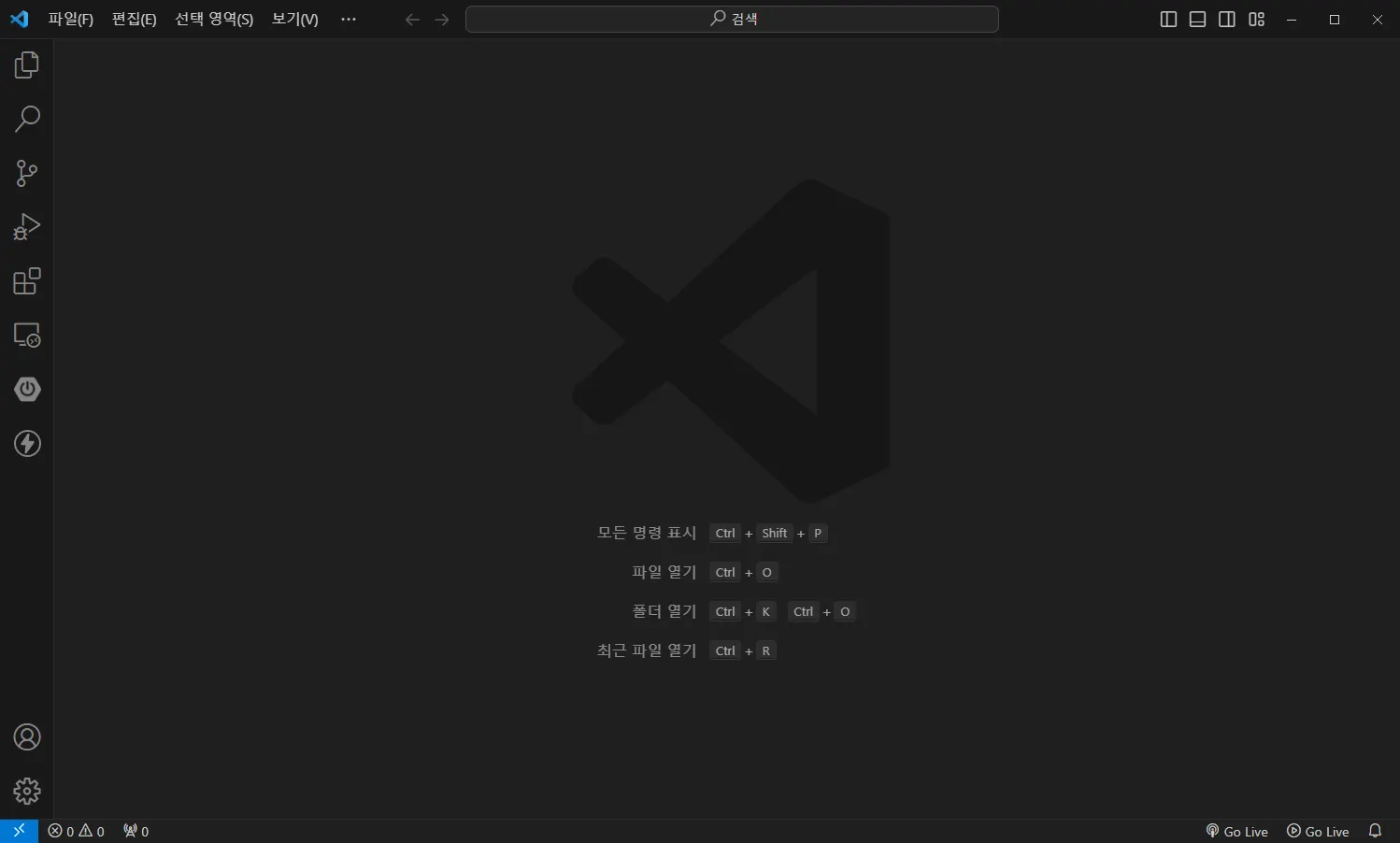Open the 파일(F) menu

(x=71, y=20)
